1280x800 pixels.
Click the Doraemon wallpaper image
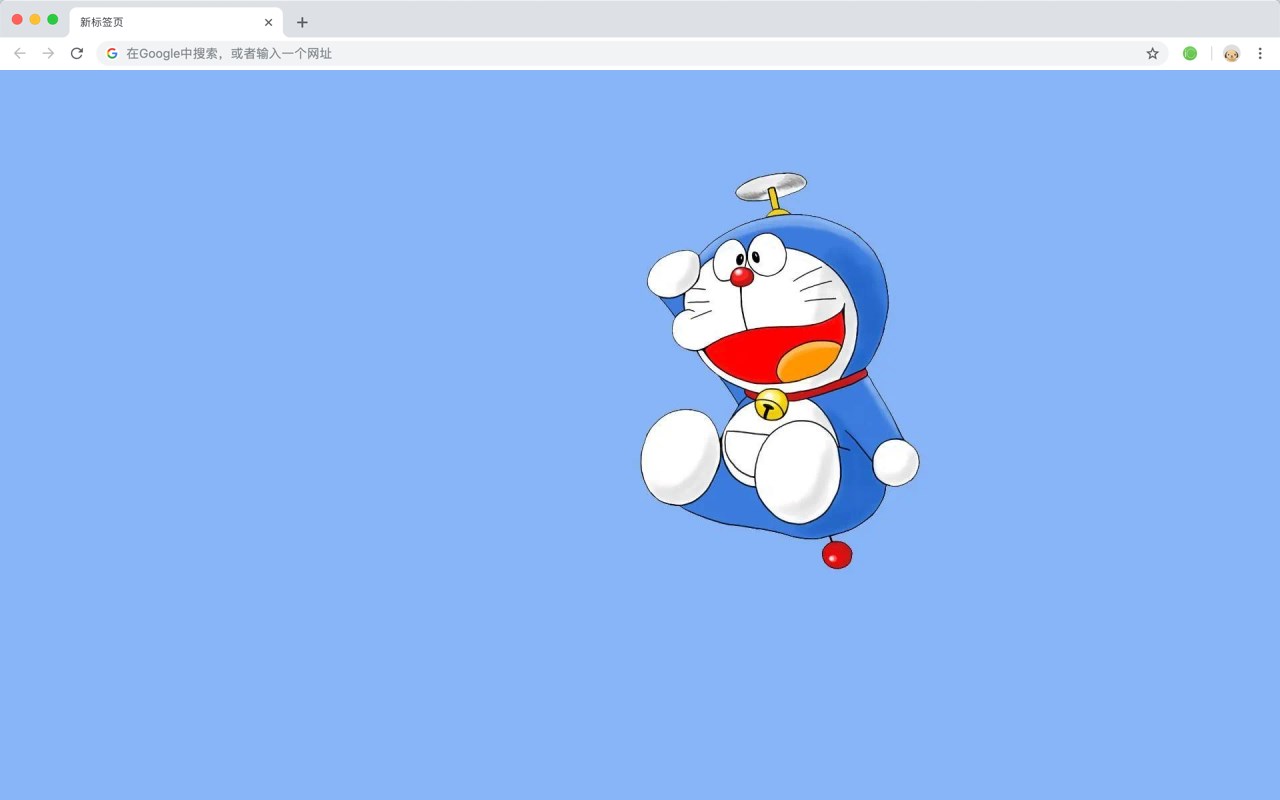pos(779,370)
